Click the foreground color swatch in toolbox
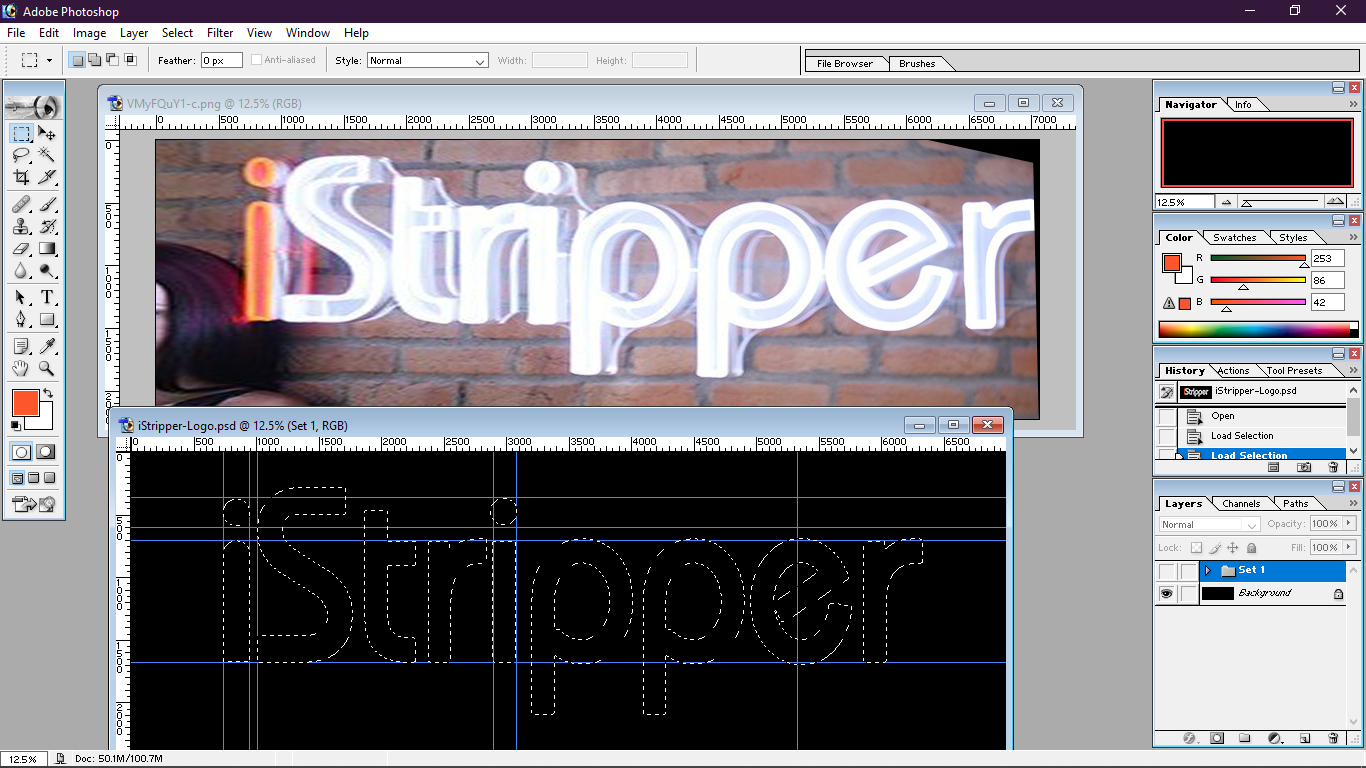The height and width of the screenshot is (768, 1366). [24, 404]
